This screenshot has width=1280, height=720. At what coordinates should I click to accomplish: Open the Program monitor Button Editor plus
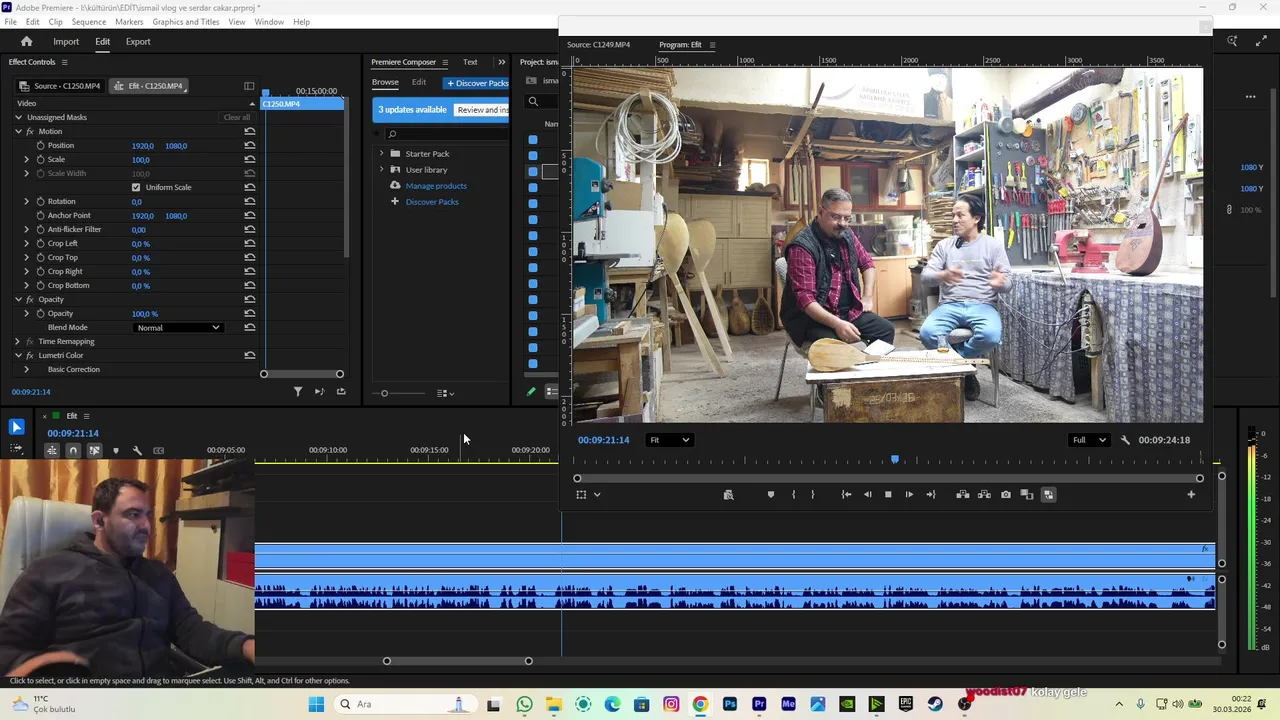click(x=1191, y=494)
